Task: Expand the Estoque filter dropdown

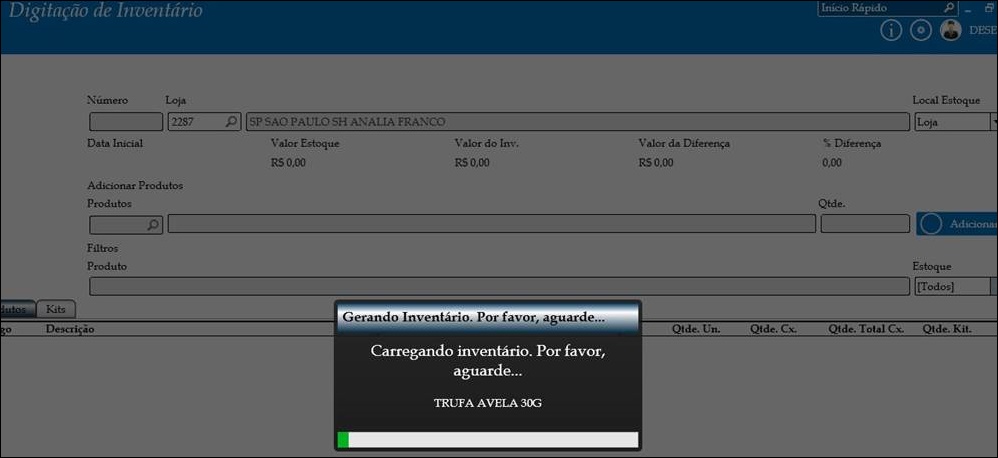Action: (x=994, y=286)
